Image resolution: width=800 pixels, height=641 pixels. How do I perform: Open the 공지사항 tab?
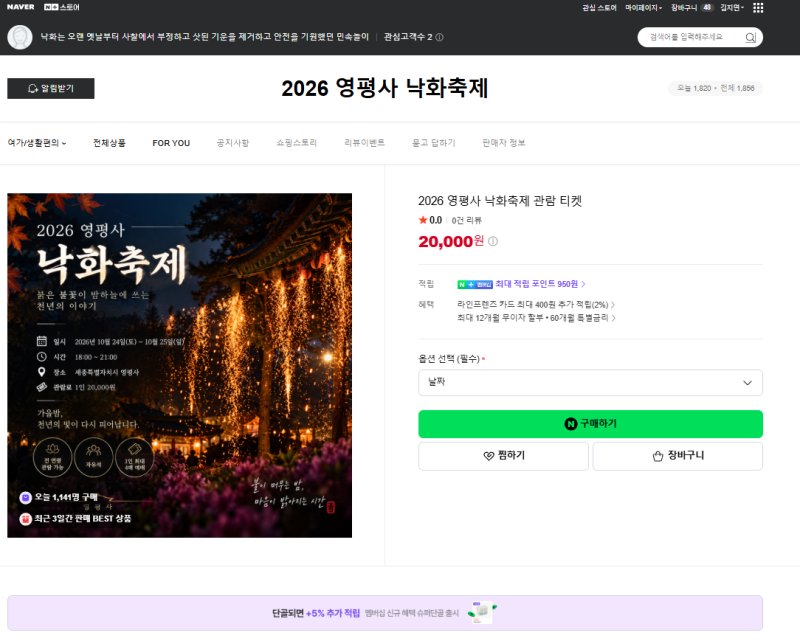233,143
